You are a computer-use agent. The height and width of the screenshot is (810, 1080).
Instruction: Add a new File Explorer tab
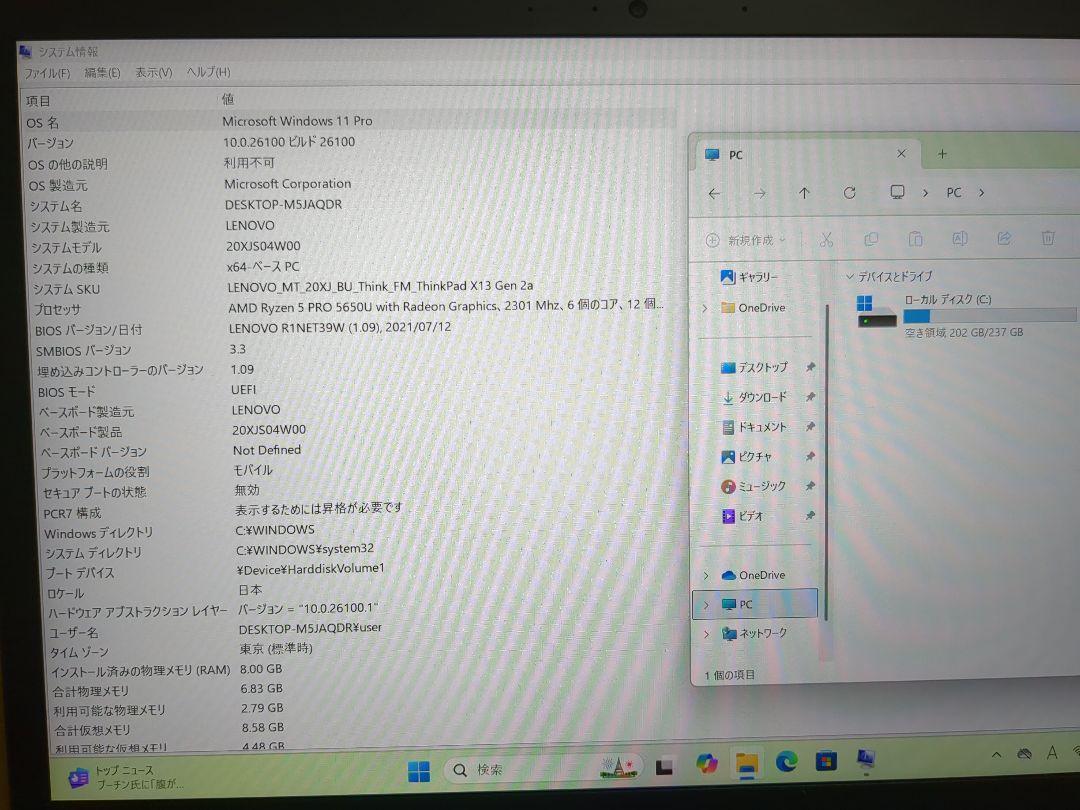pyautogui.click(x=942, y=154)
